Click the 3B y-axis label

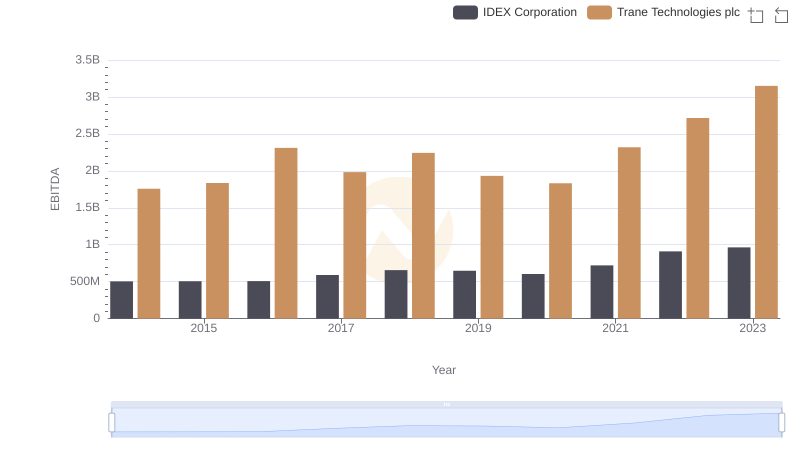click(92, 97)
